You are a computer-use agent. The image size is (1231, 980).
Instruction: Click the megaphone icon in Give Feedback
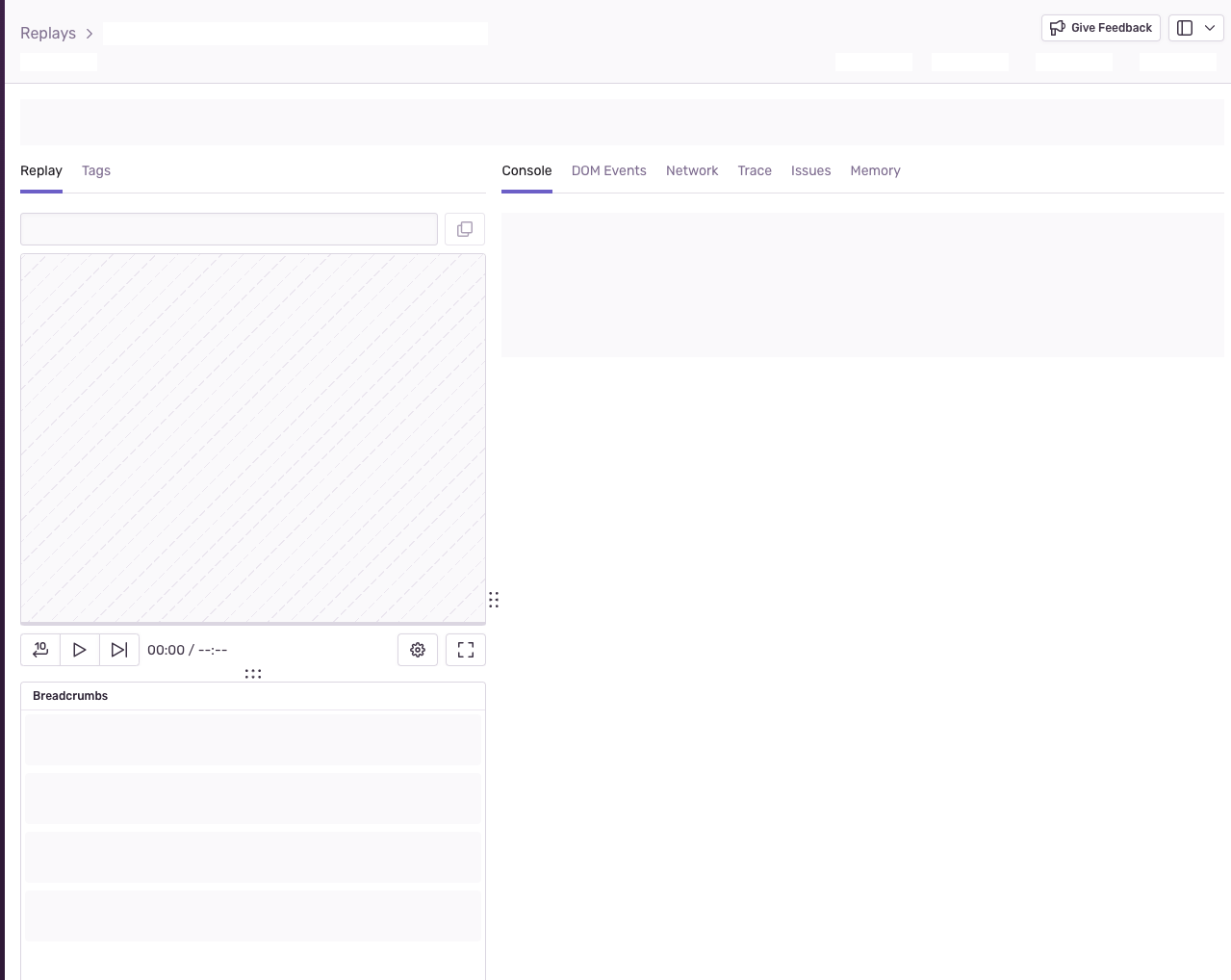pyautogui.click(x=1058, y=28)
